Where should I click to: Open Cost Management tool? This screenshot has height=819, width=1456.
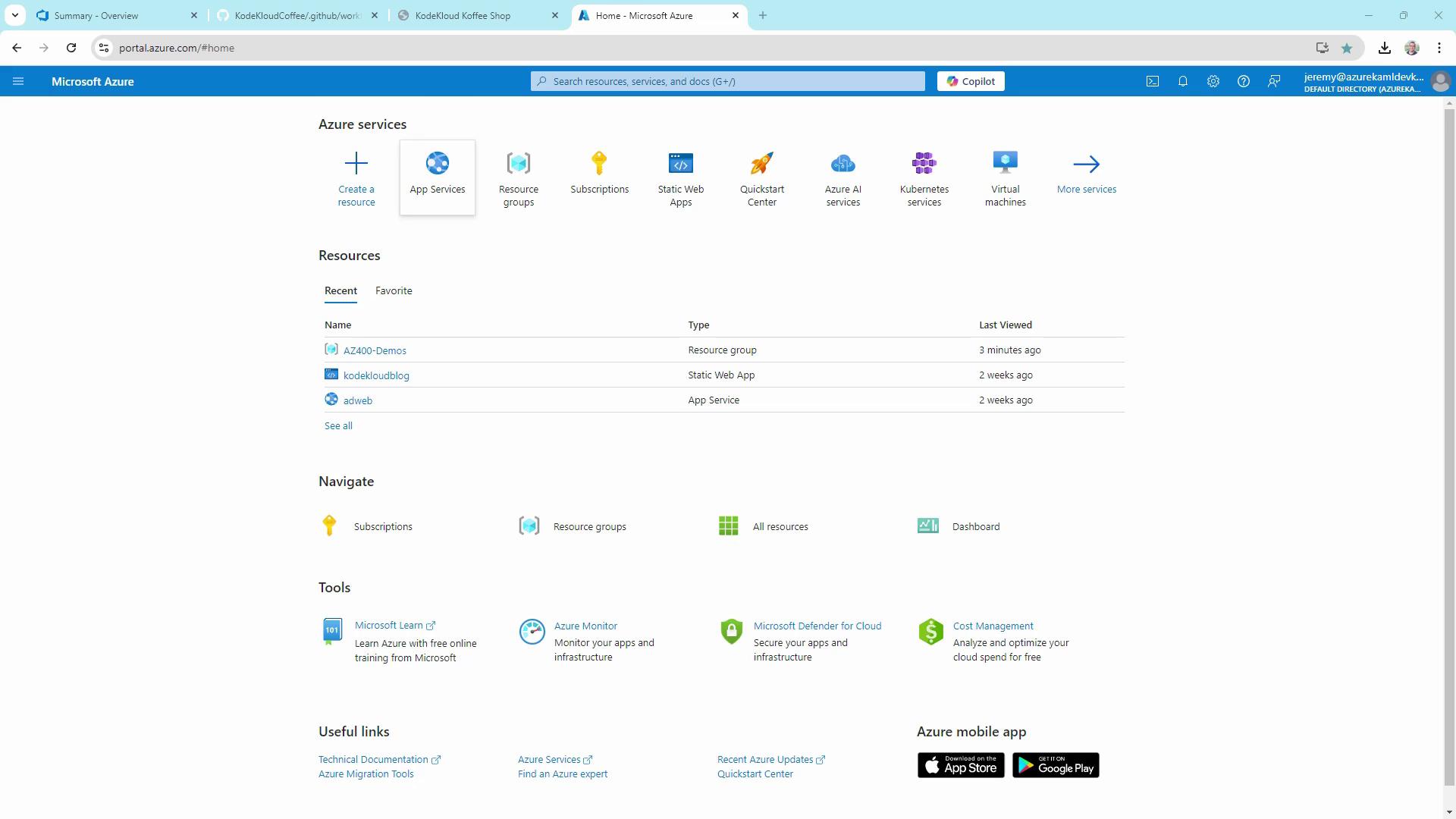pos(993,626)
